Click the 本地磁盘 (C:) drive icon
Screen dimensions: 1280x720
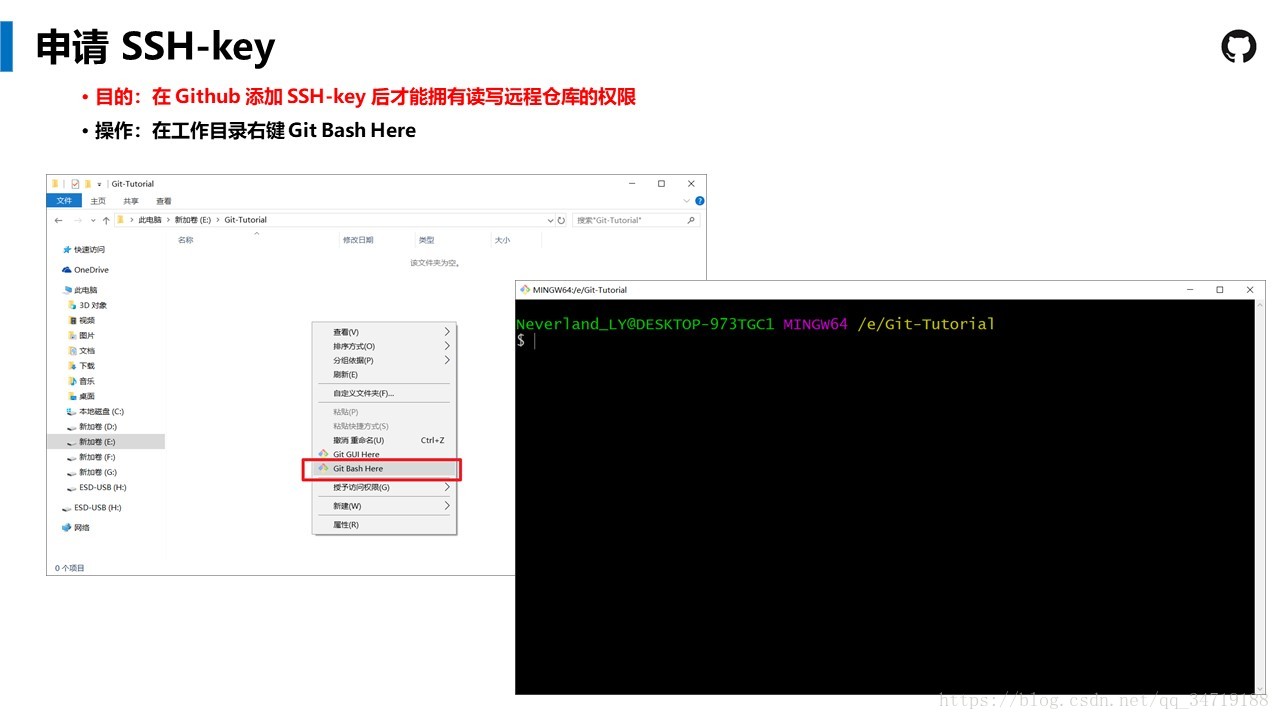coord(72,411)
